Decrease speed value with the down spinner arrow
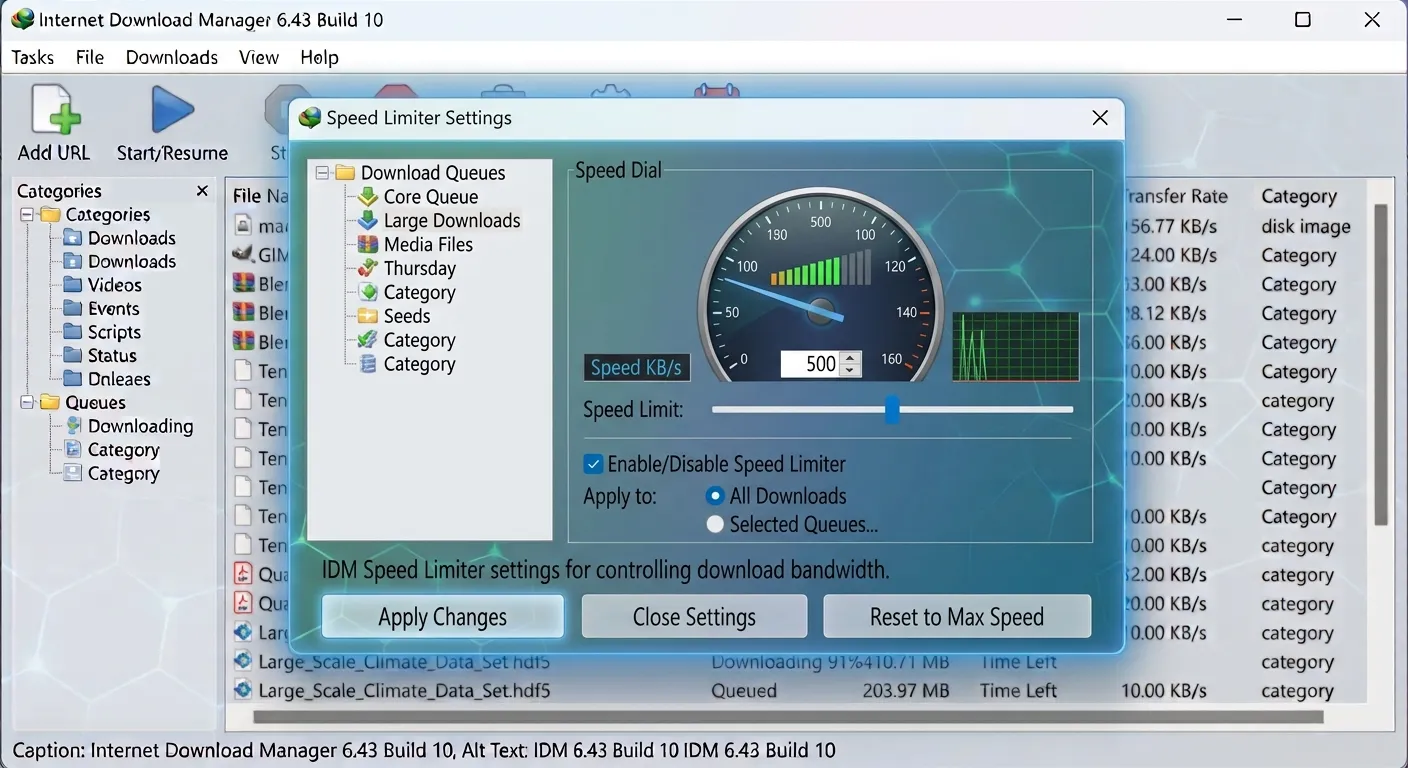This screenshot has width=1408, height=768. click(x=850, y=370)
